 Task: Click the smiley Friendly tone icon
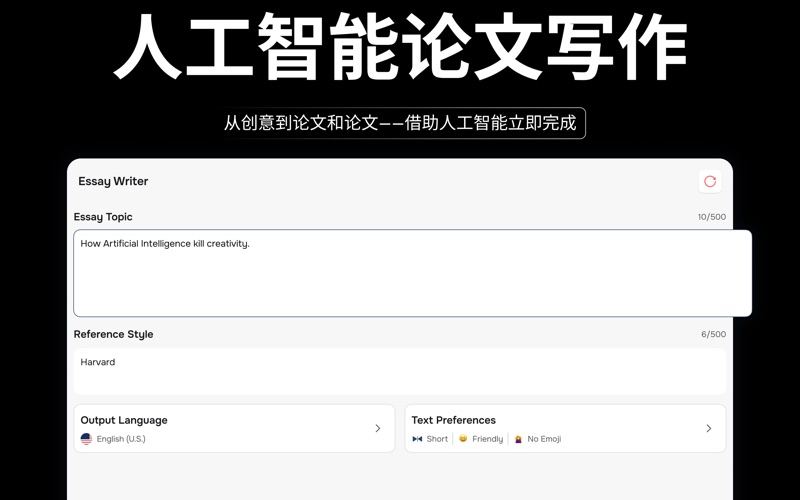click(463, 438)
